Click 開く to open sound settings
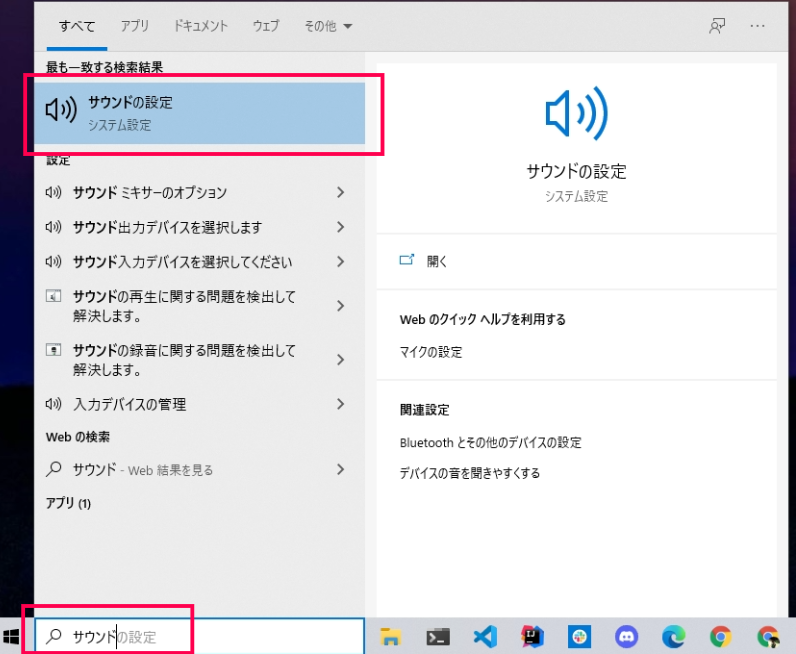 [x=437, y=261]
